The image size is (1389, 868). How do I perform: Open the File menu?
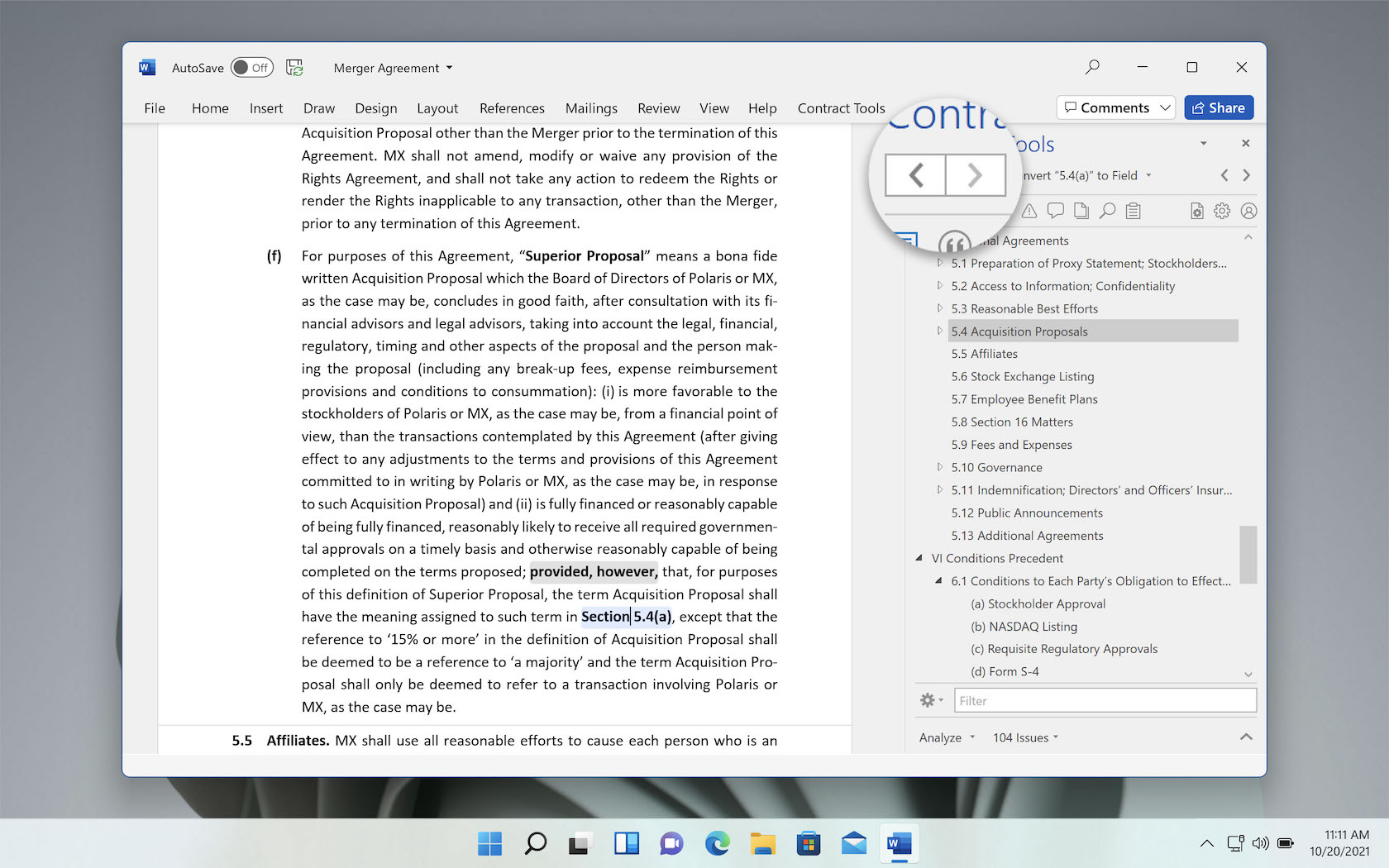point(155,108)
